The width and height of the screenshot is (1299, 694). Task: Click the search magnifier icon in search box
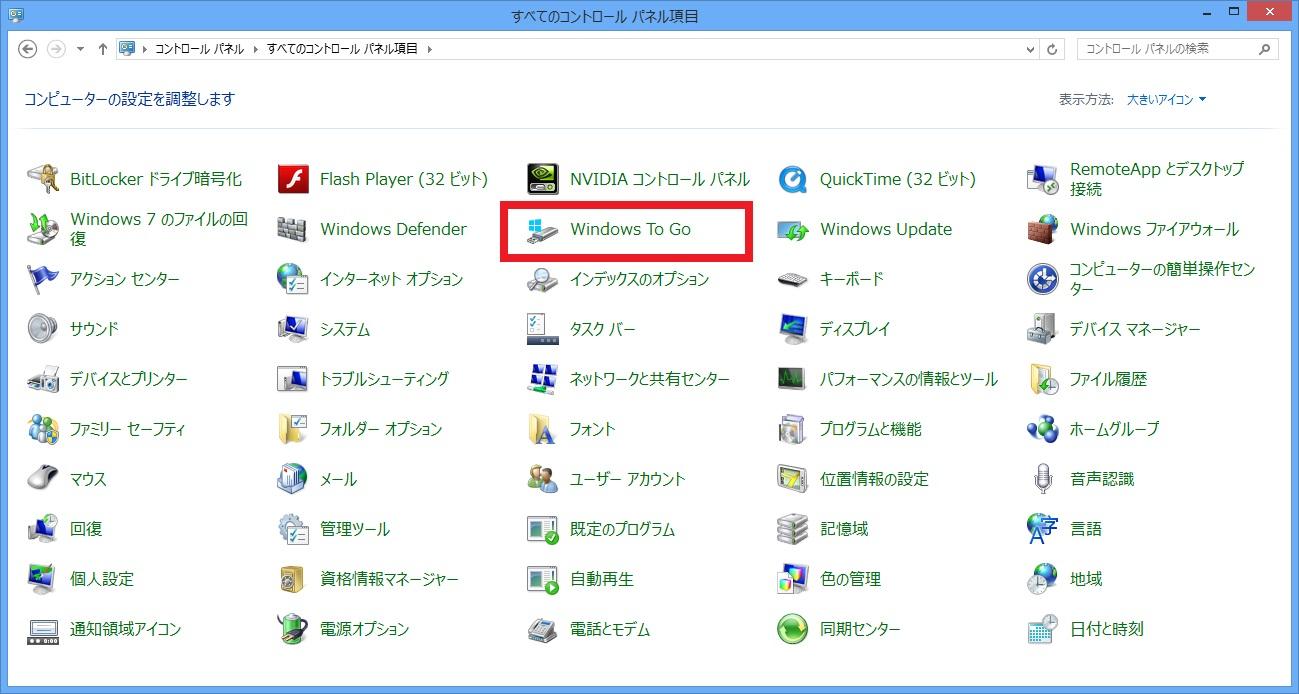[1265, 49]
